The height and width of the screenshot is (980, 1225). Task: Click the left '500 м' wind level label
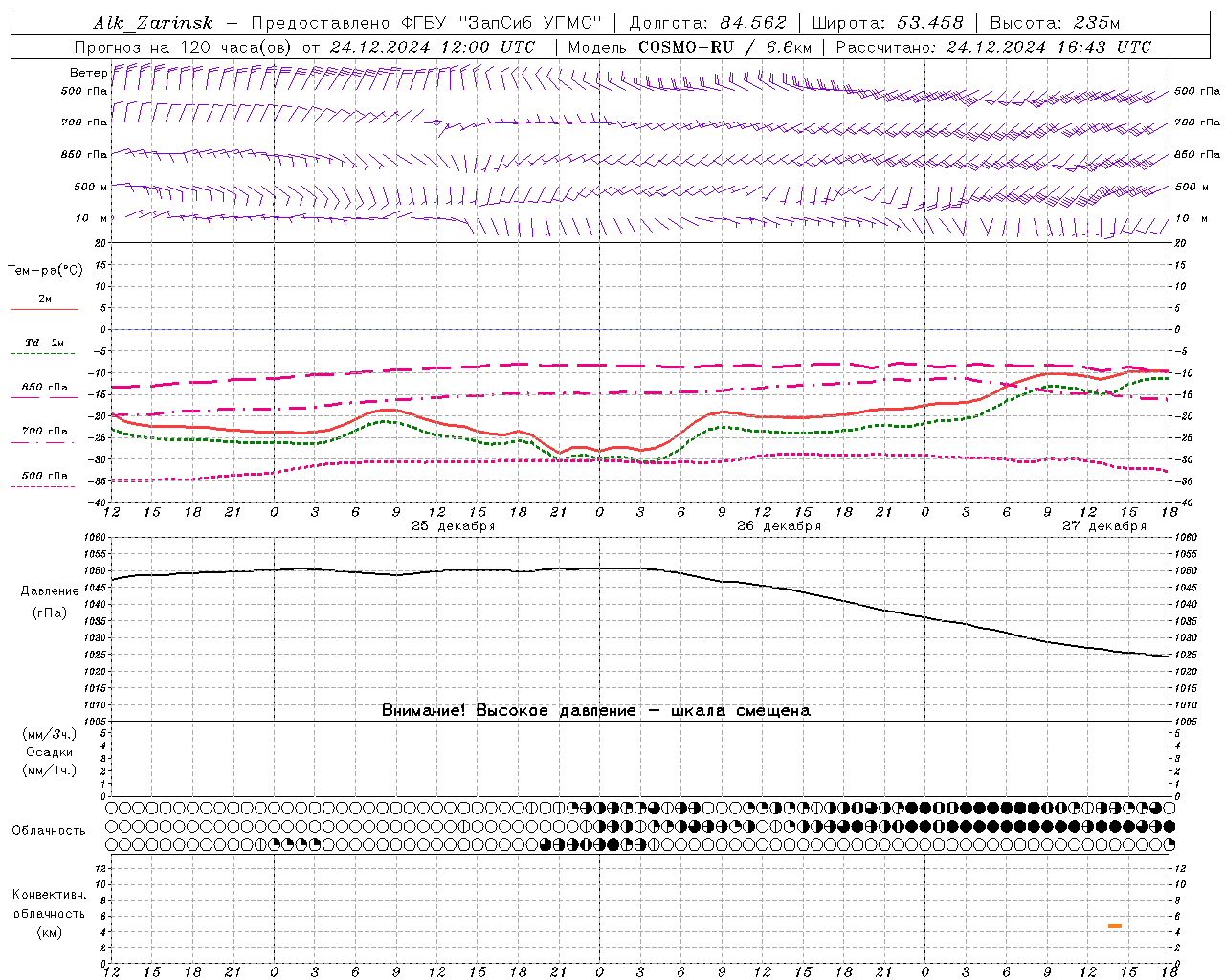91,187
